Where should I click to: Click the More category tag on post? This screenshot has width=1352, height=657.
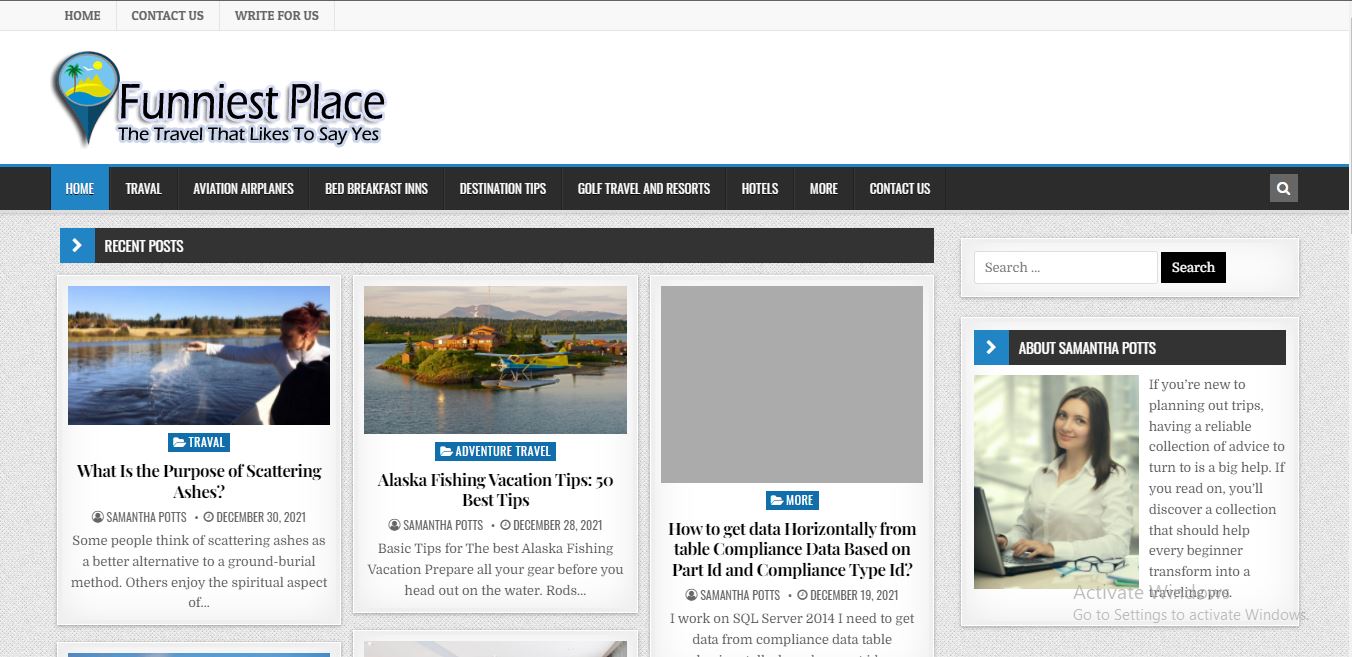[x=792, y=500]
